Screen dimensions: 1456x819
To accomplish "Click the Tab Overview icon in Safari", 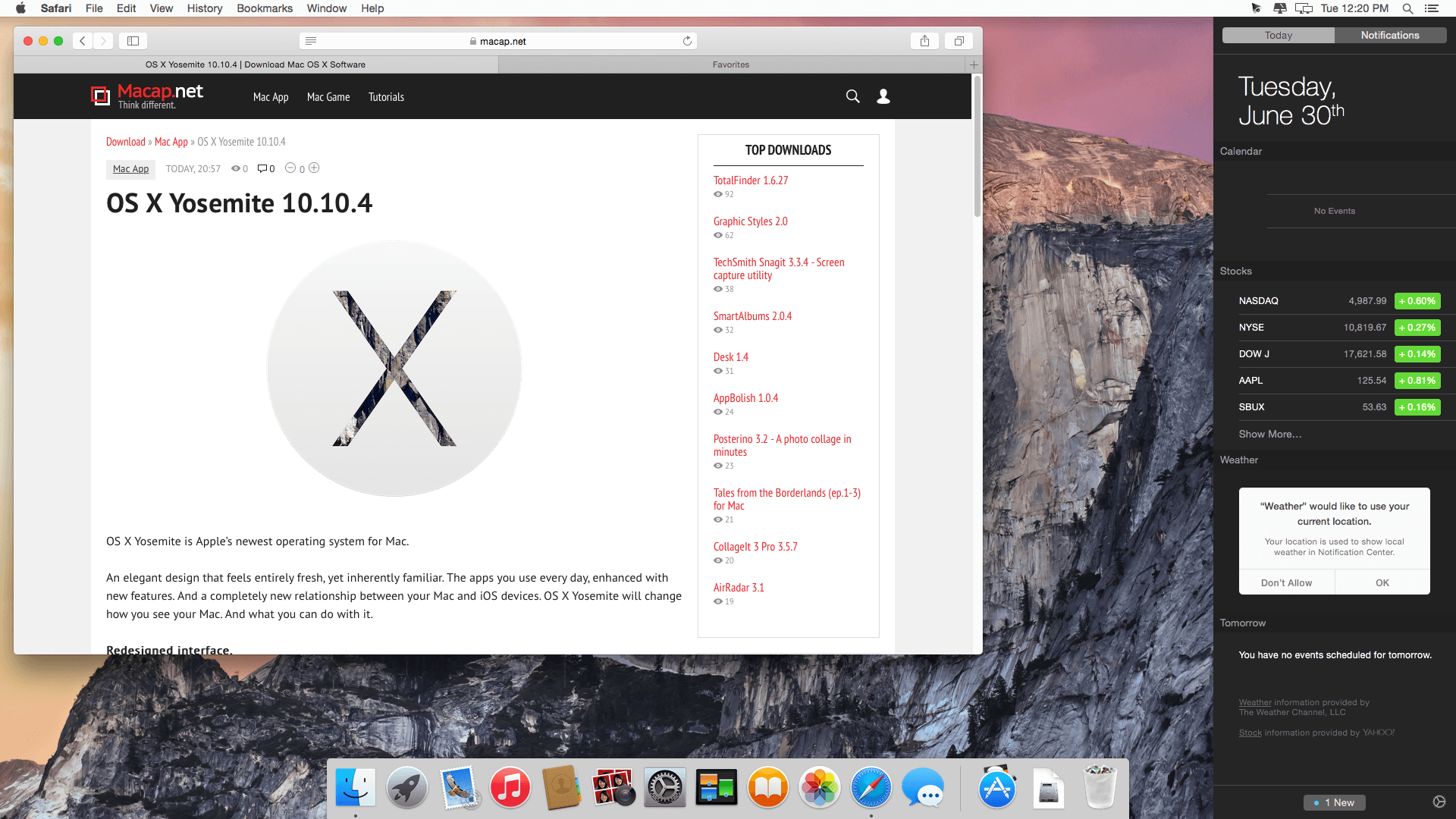I will 958,41.
